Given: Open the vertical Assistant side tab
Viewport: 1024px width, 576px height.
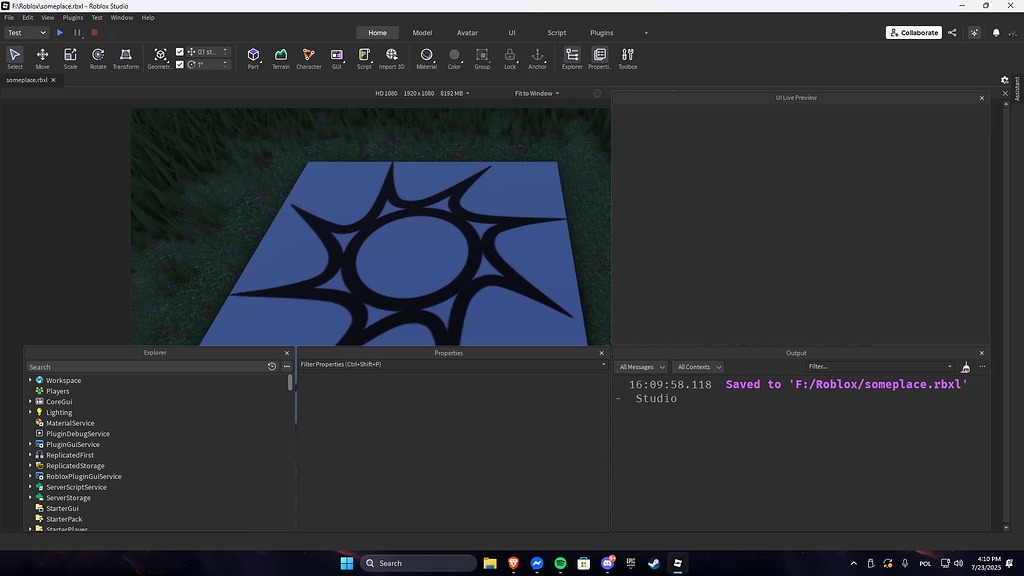Looking at the screenshot, I should [1017, 88].
